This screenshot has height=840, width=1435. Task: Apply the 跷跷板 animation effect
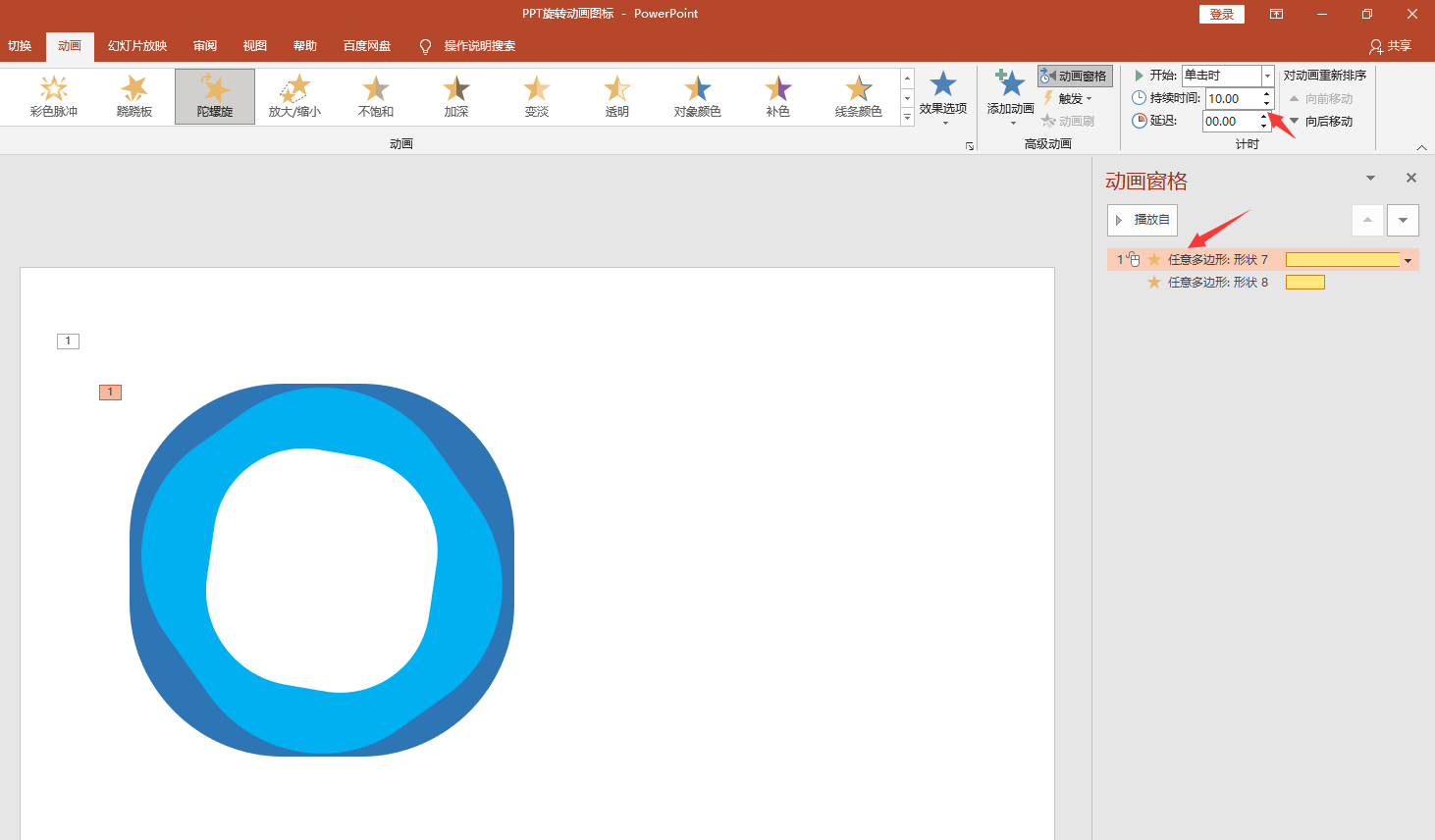(134, 96)
